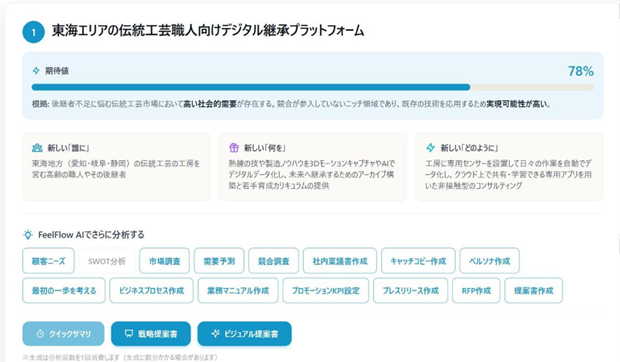
Task: Click the lightning icon next to 新しい「どのように」
Action: tap(430, 148)
